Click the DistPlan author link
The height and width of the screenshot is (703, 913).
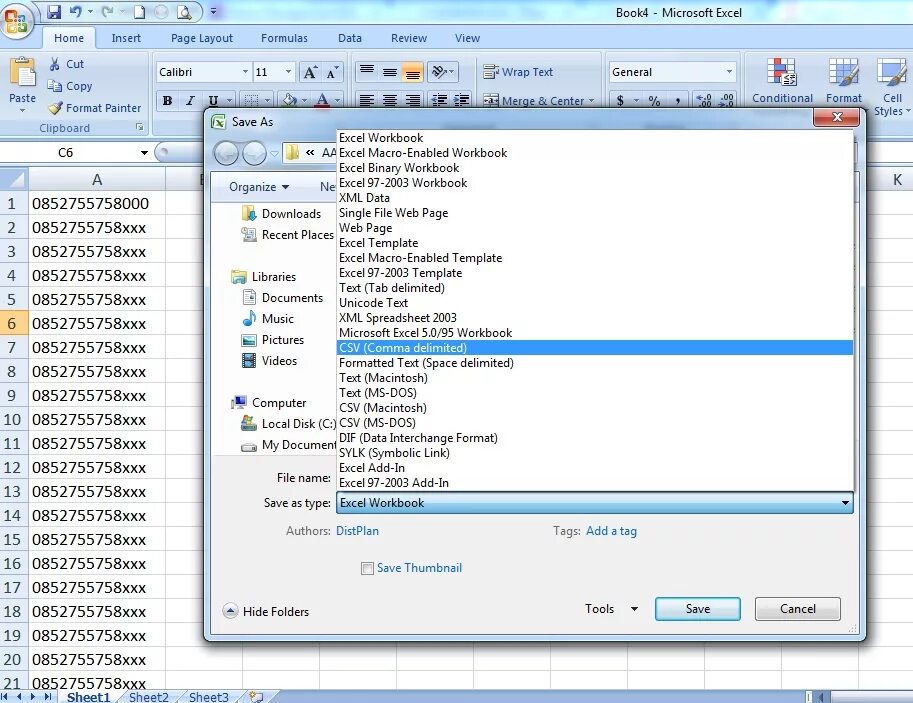[x=358, y=531]
